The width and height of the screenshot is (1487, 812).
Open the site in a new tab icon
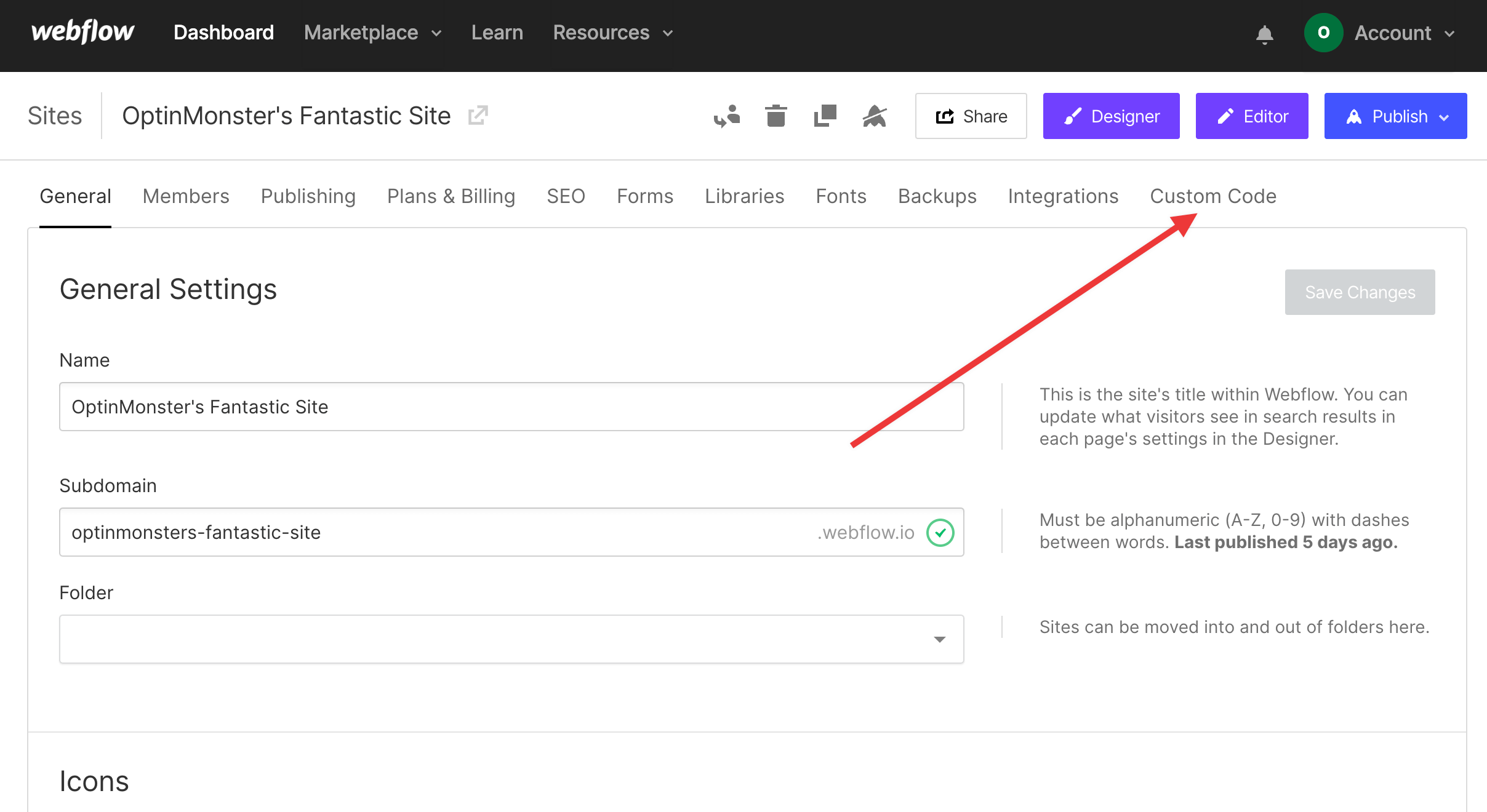click(x=479, y=114)
